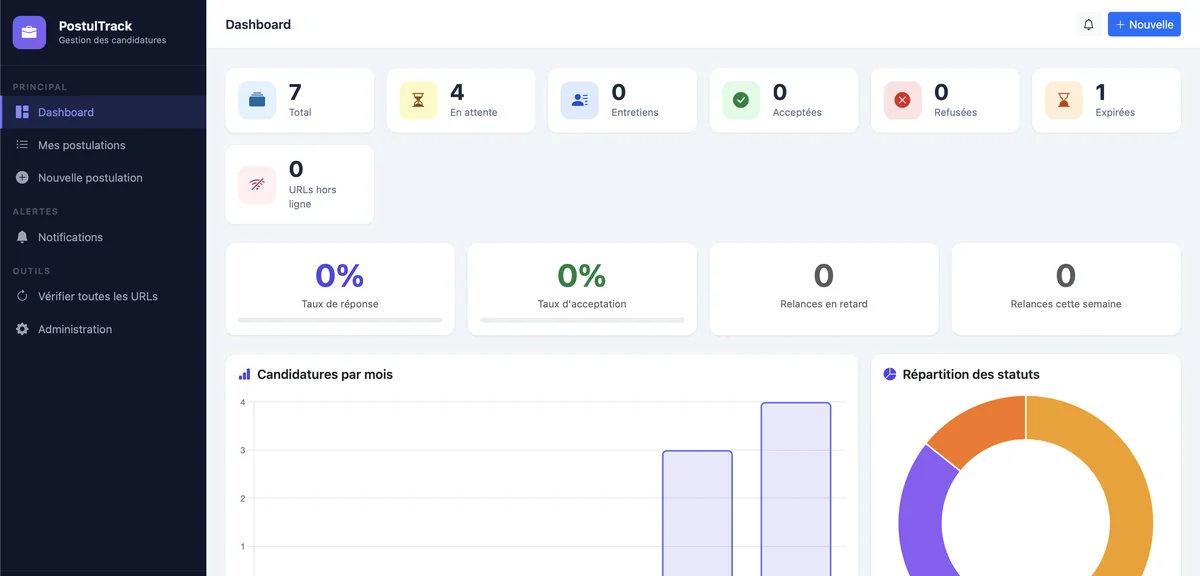This screenshot has width=1200, height=576.
Task: Open notifications via the top bar bell
Action: tap(1089, 24)
